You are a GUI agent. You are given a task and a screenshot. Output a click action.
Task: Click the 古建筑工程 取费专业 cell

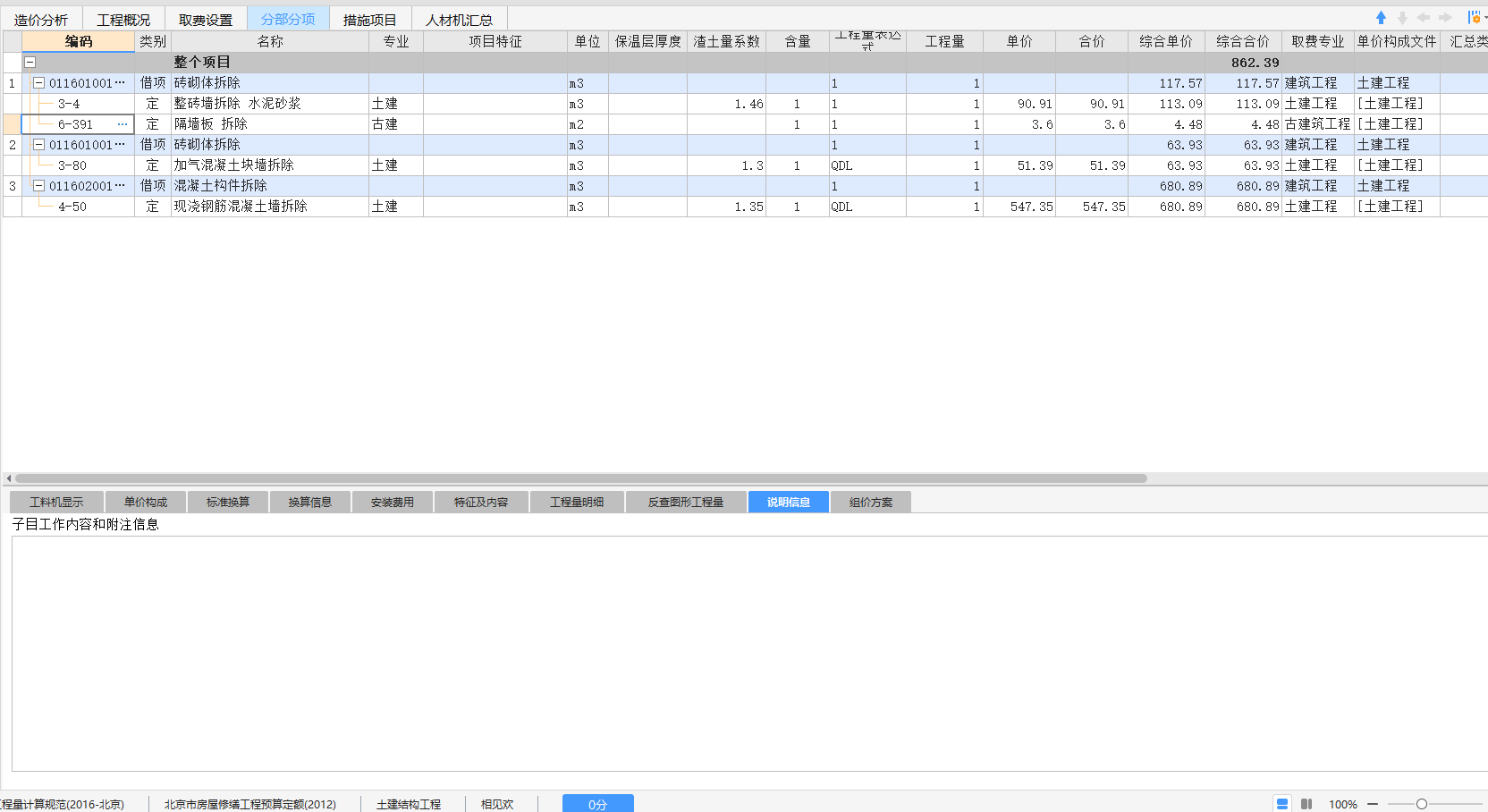pos(1318,124)
